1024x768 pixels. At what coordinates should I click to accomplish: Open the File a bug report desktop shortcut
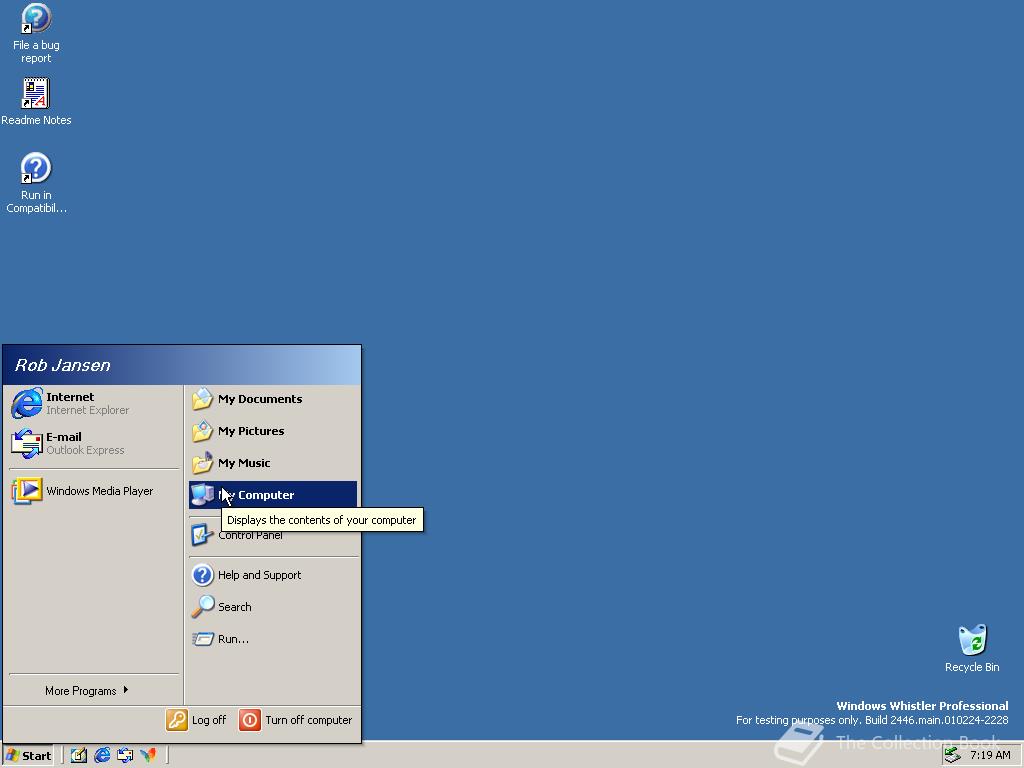(36, 33)
